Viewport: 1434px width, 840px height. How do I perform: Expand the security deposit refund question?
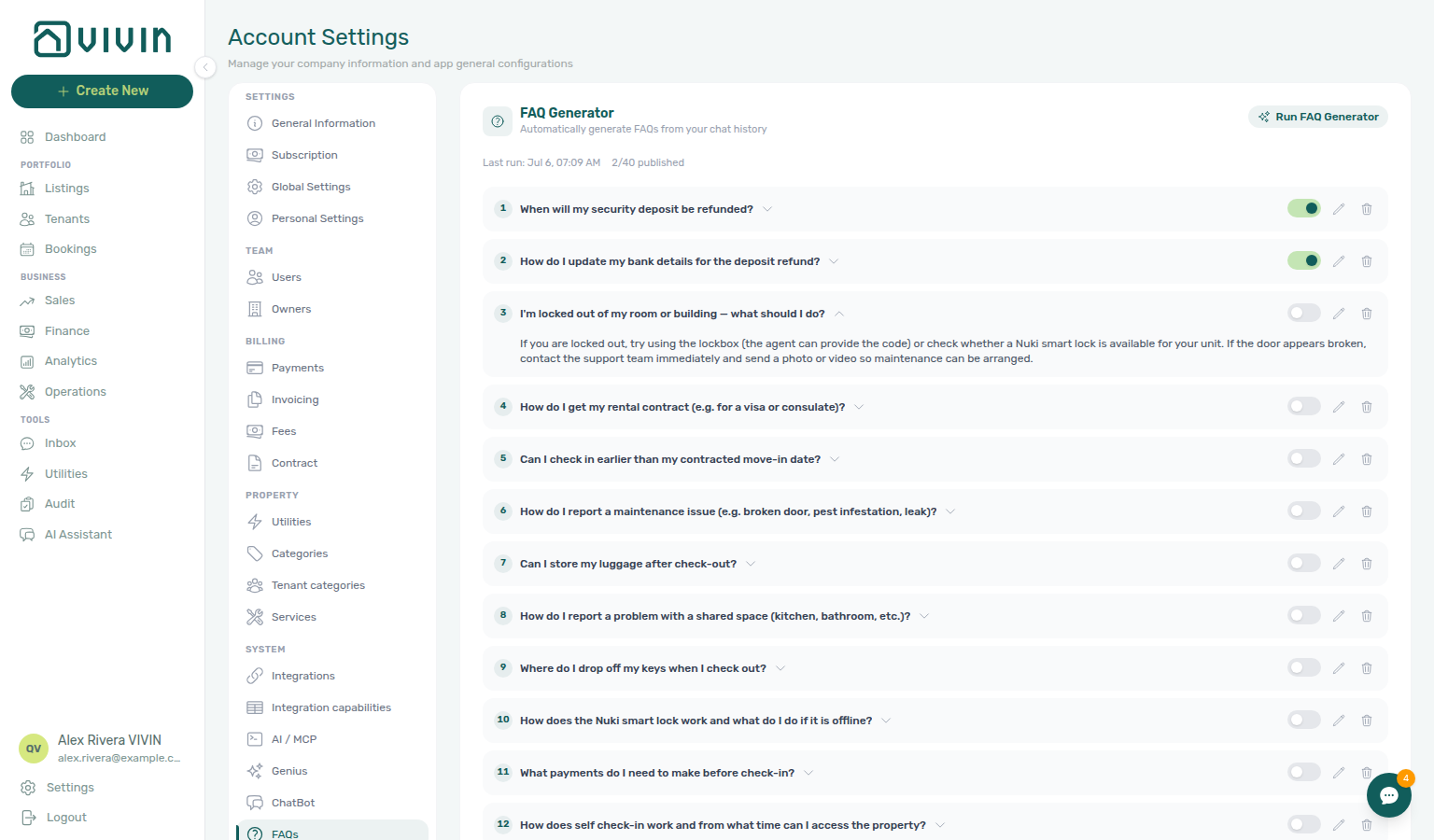click(x=767, y=209)
